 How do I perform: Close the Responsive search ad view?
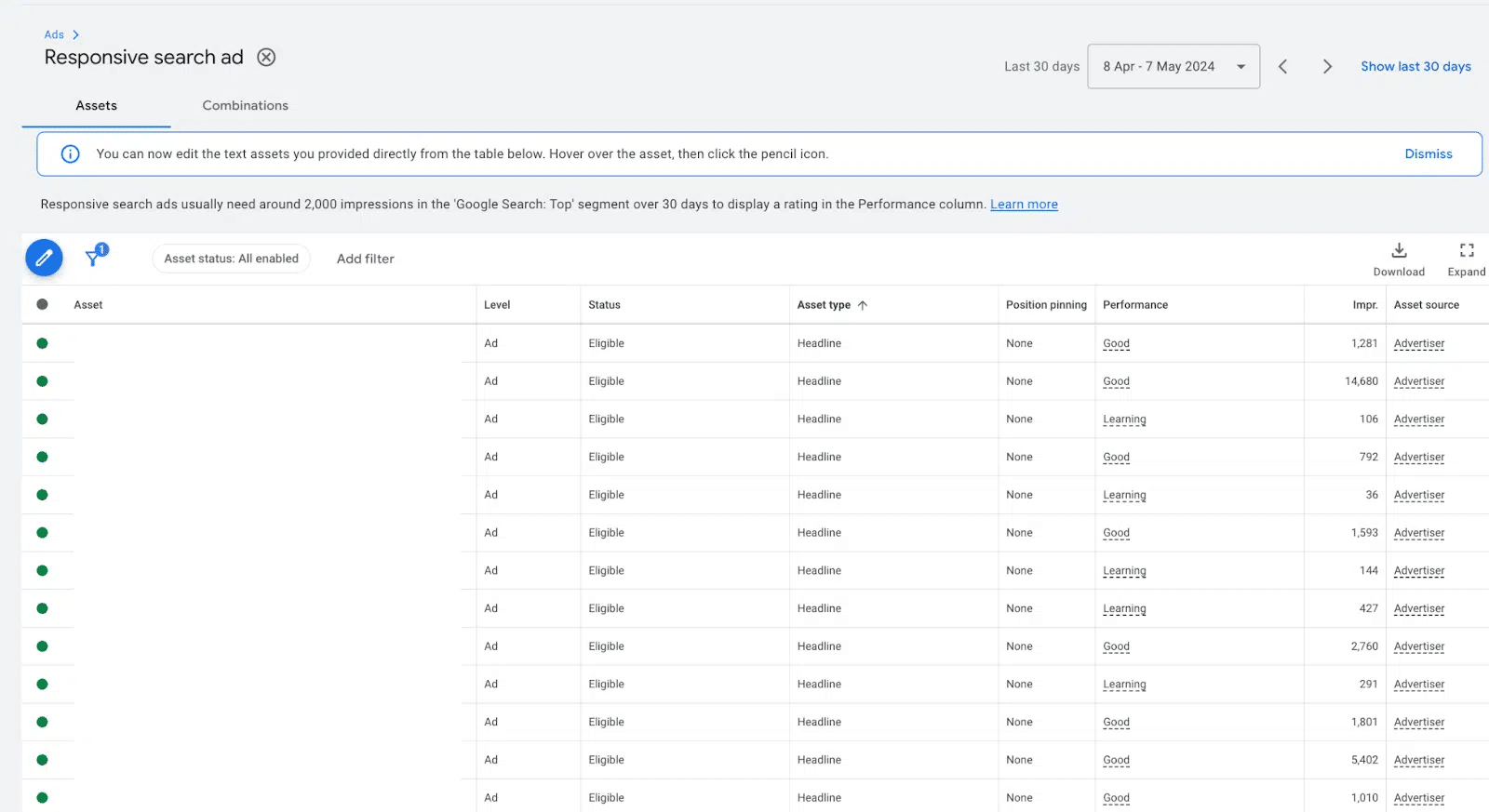click(x=266, y=58)
